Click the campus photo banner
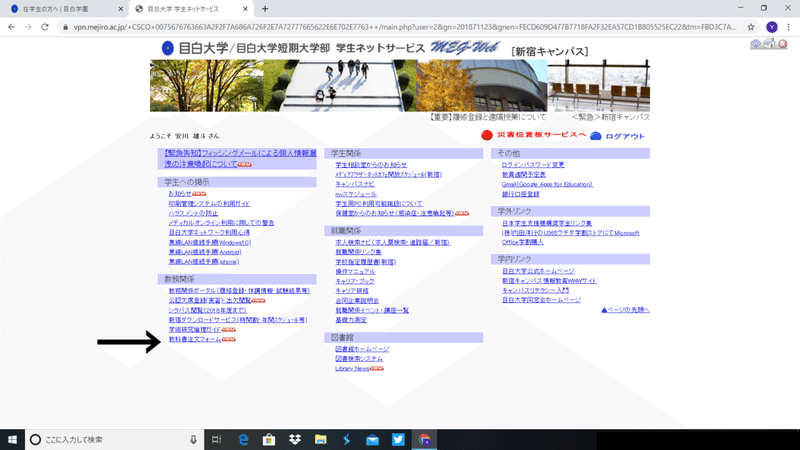 399,85
